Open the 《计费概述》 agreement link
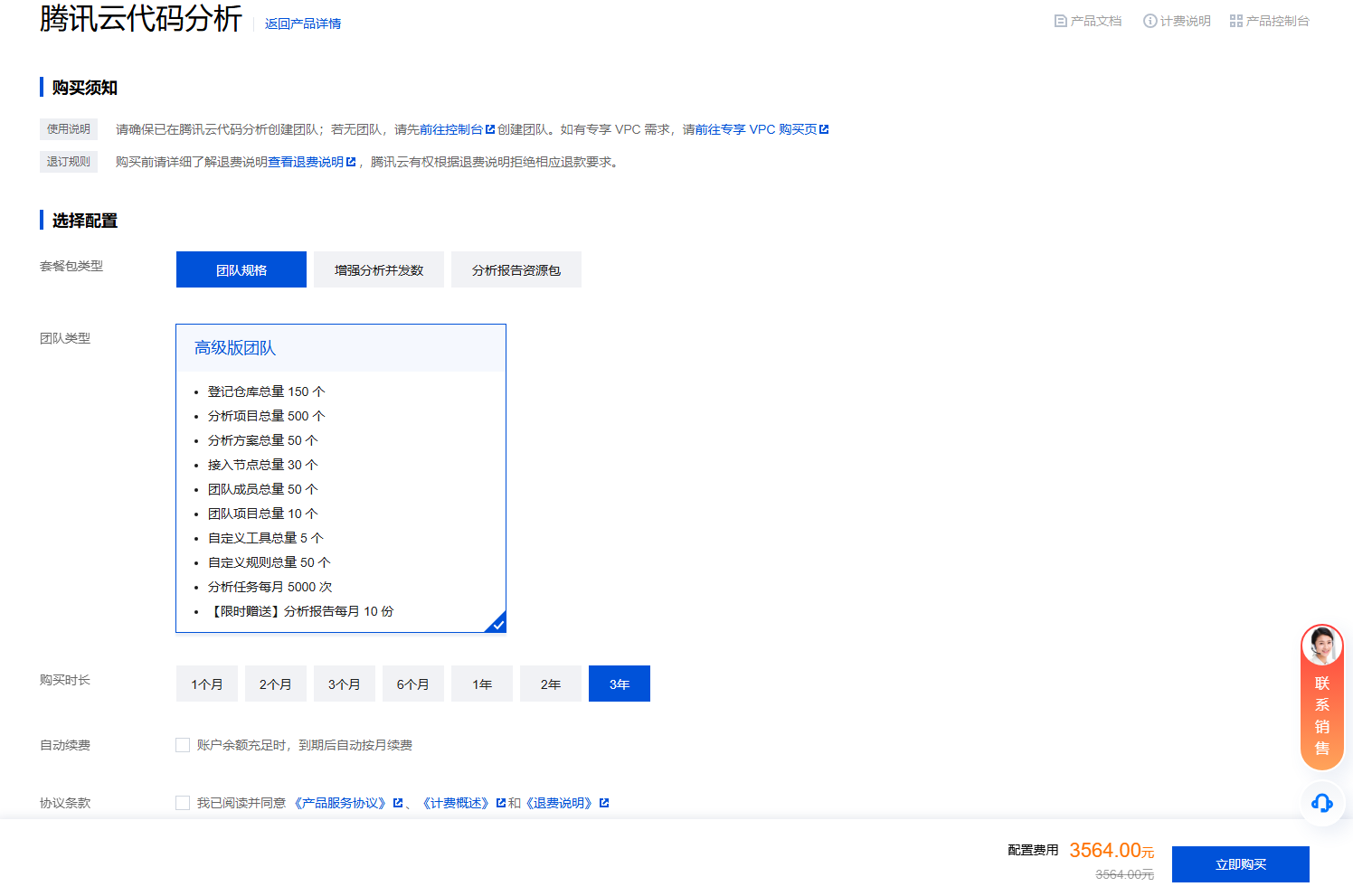 point(456,803)
